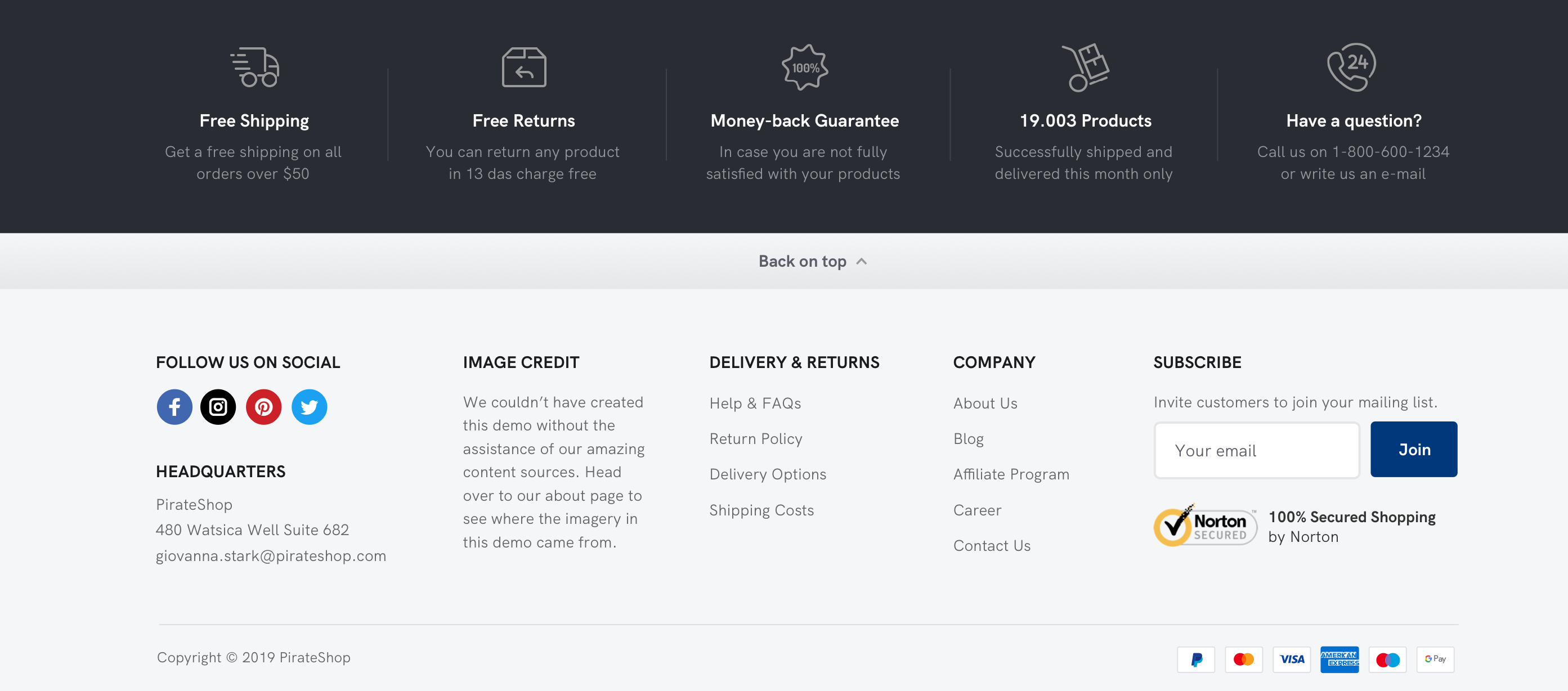Open the Shipping Costs link
The height and width of the screenshot is (691, 1568).
click(761, 510)
